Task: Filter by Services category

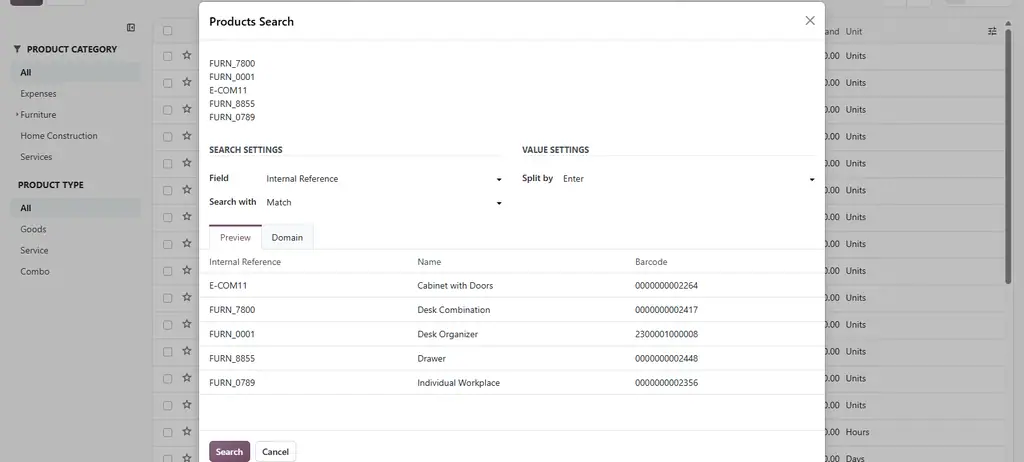Action: point(36,157)
